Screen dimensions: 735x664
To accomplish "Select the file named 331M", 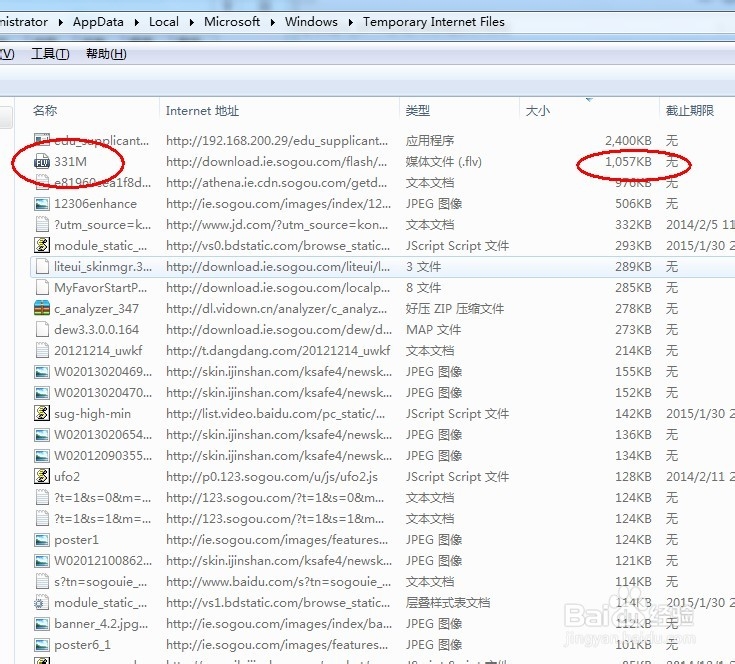I will [70, 162].
